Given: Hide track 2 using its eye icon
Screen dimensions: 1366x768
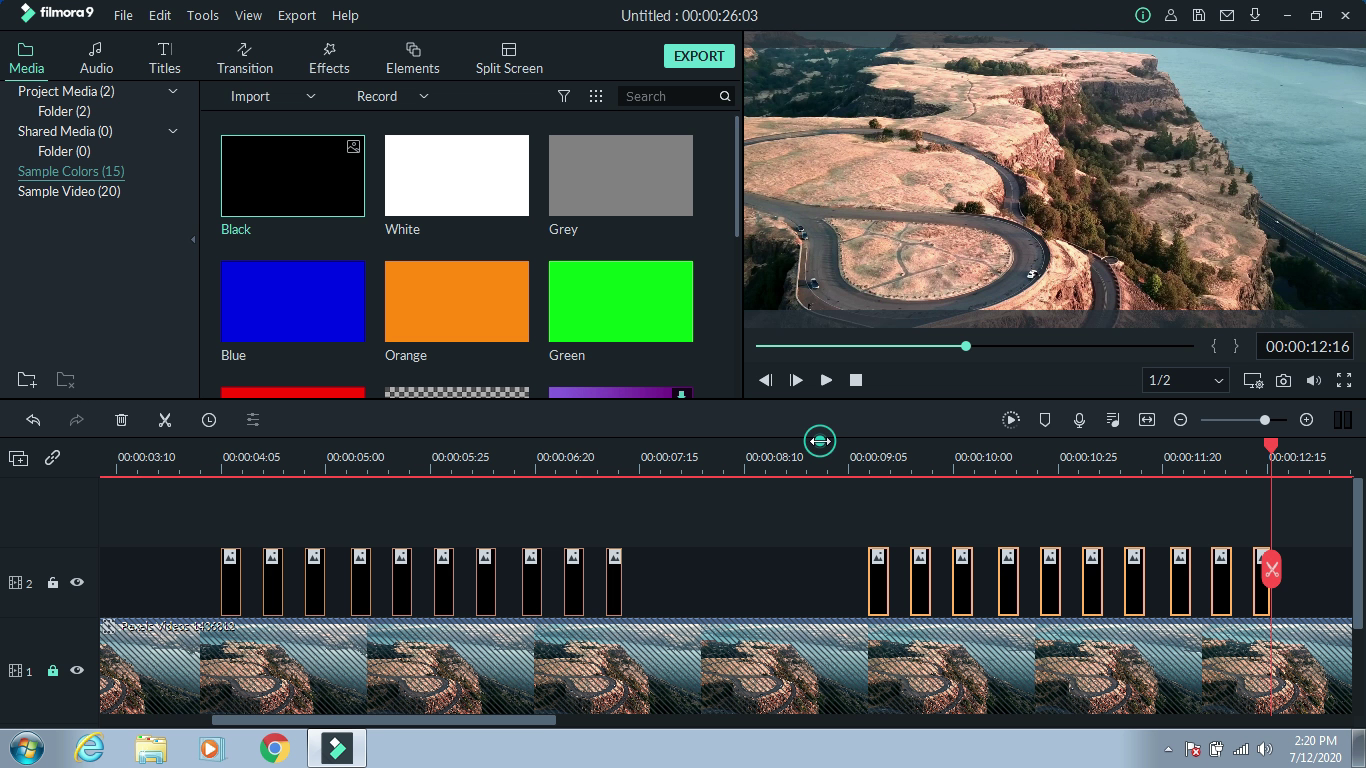Looking at the screenshot, I should pyautogui.click(x=77, y=582).
